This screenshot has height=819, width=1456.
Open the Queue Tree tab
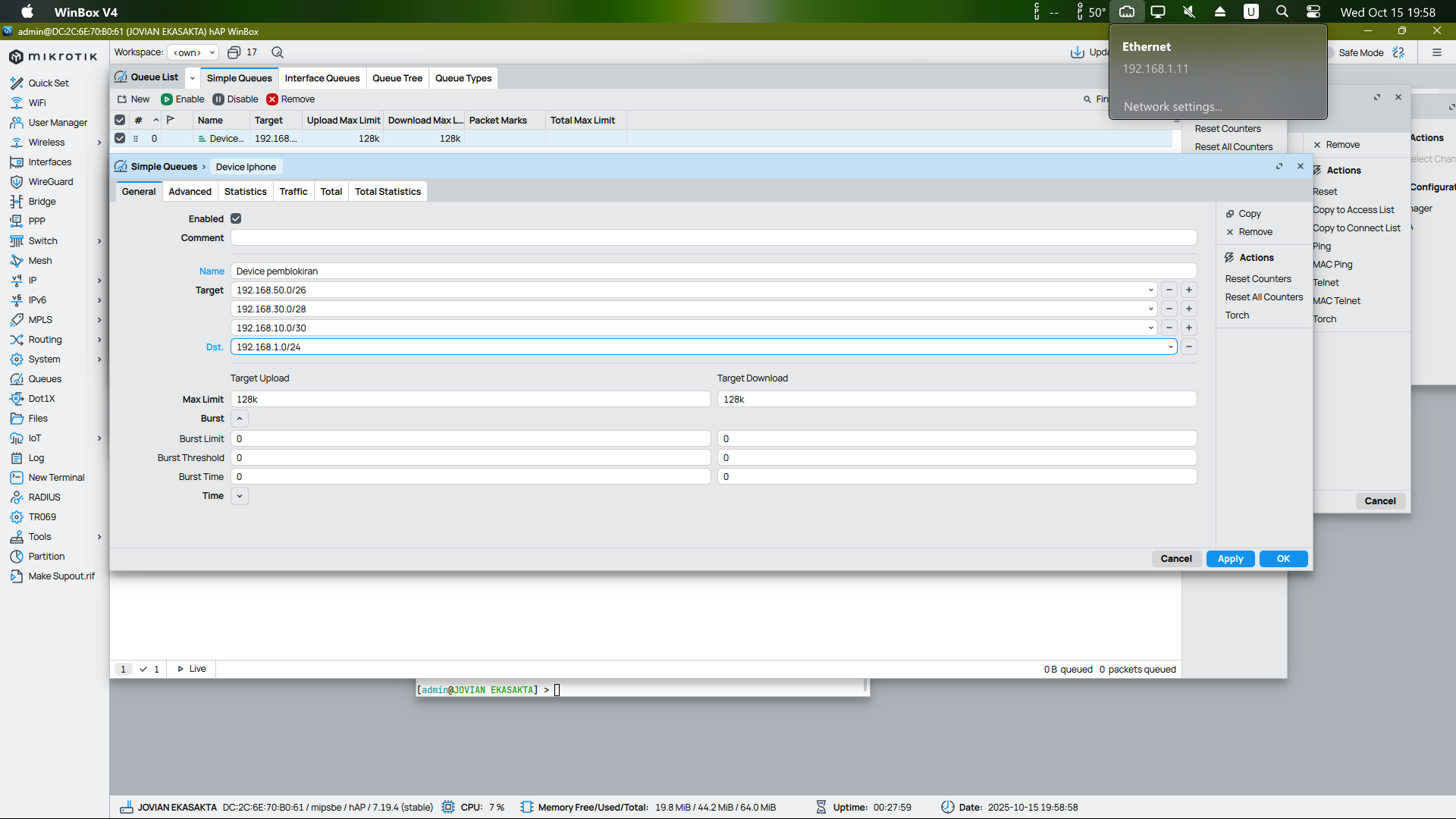[397, 78]
